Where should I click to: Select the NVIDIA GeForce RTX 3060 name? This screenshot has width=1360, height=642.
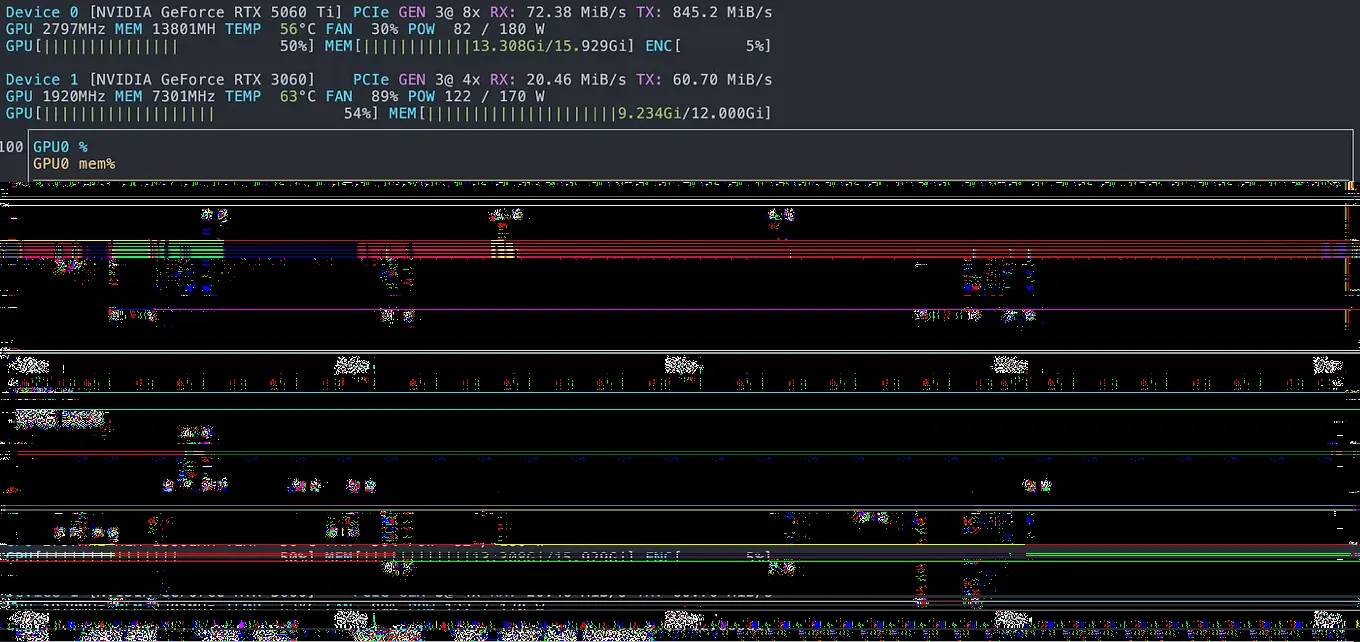click(202, 79)
